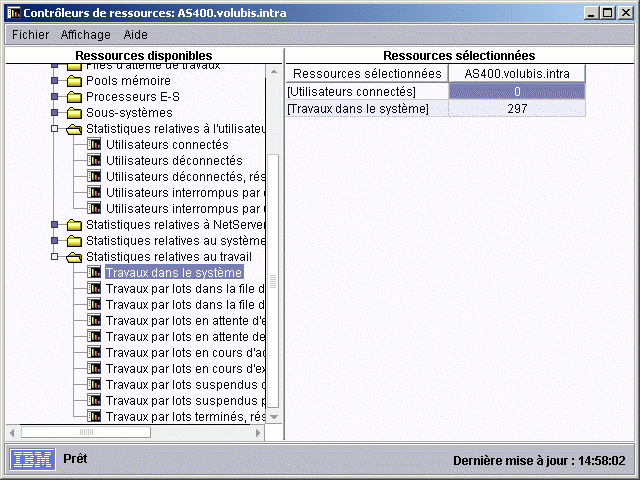Select the Travaux dans le système tree item

pos(174,273)
